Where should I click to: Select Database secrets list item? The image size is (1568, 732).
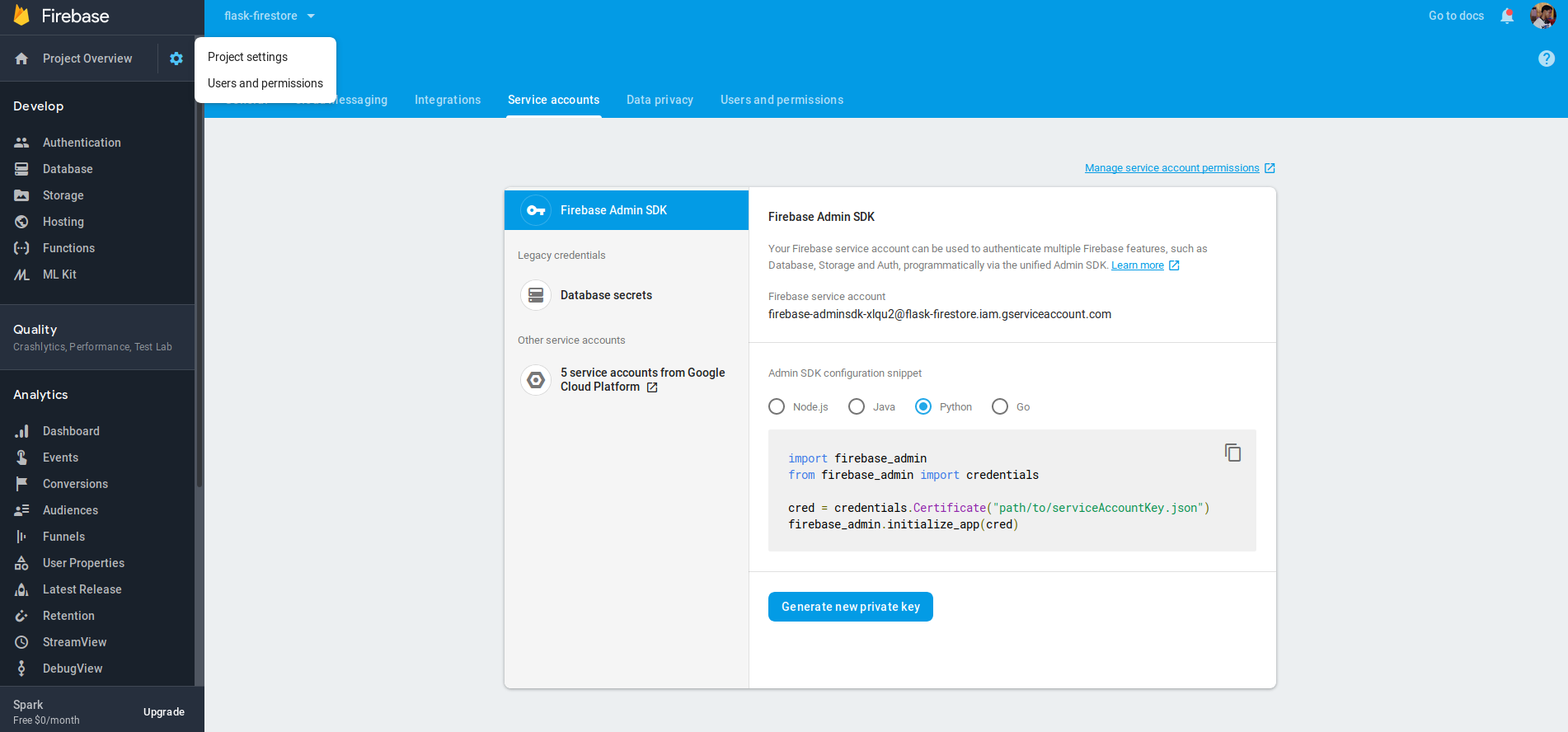point(627,295)
